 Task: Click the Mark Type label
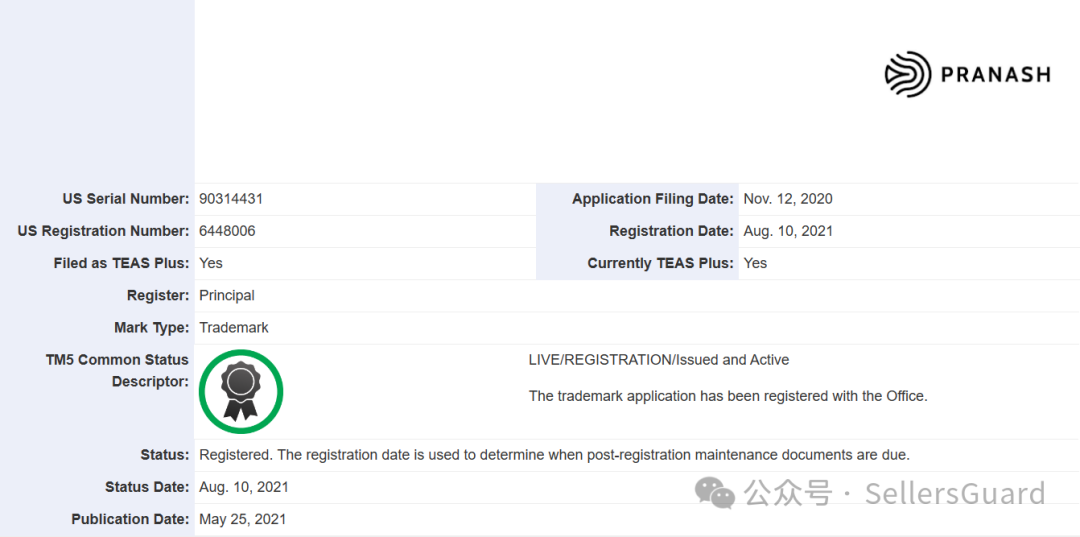coord(152,328)
